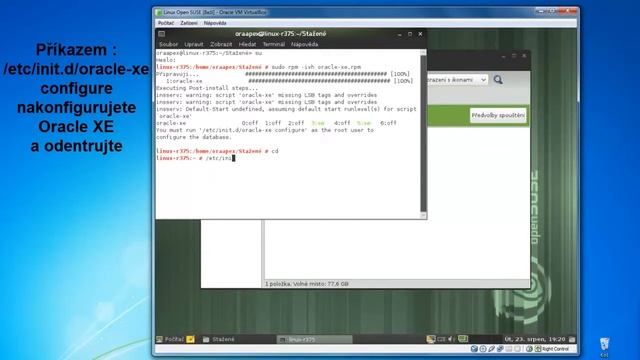Click VirtualBox shared folders status icon
640x360 pixels.
[509, 349]
